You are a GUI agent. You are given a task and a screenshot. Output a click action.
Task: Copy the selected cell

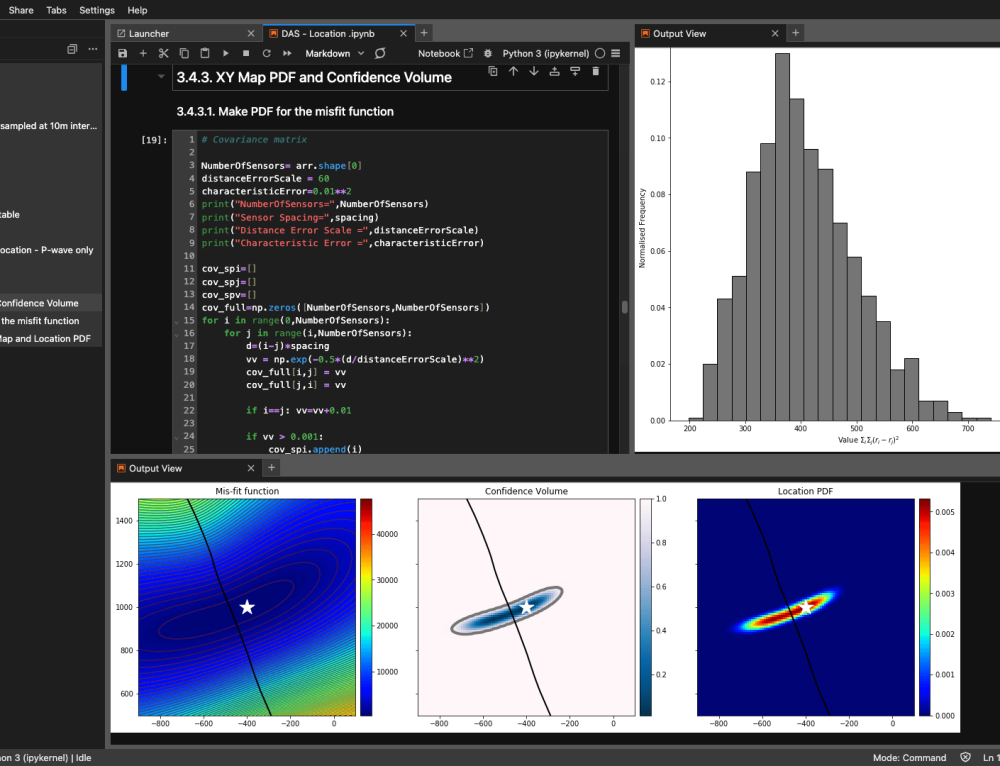click(183, 53)
